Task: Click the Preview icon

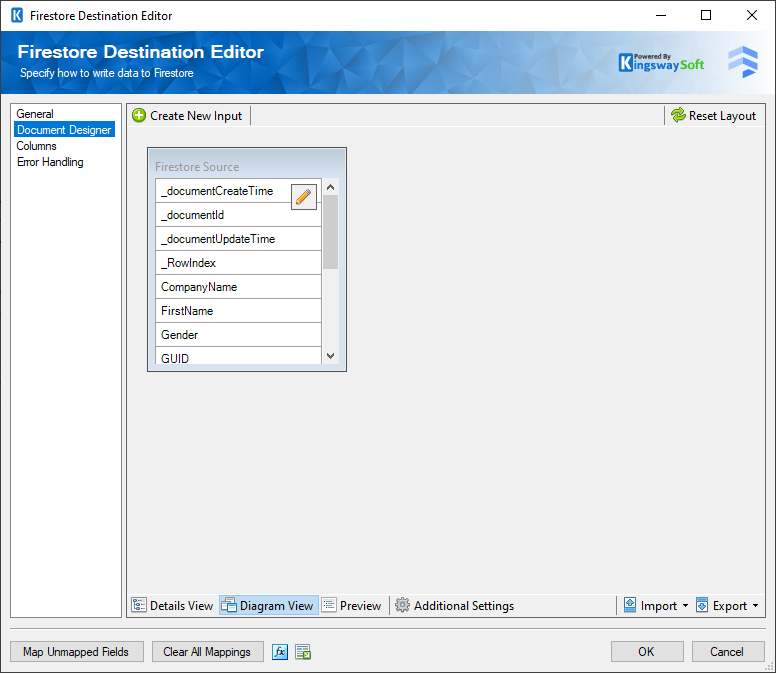Action: (x=329, y=605)
